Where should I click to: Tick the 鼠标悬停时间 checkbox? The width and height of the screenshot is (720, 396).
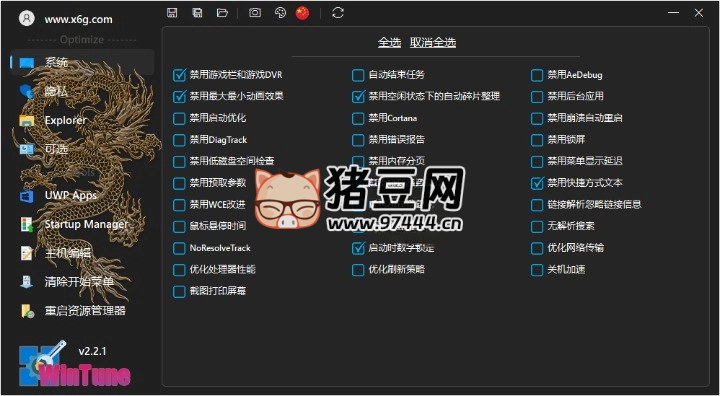179,226
